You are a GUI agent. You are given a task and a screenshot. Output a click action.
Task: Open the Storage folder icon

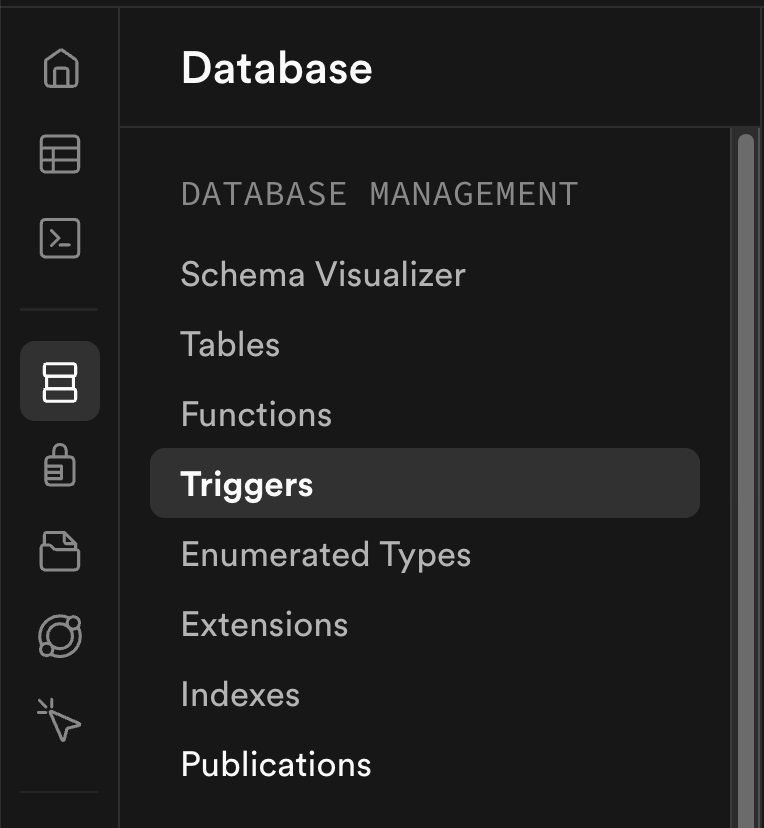(60, 551)
